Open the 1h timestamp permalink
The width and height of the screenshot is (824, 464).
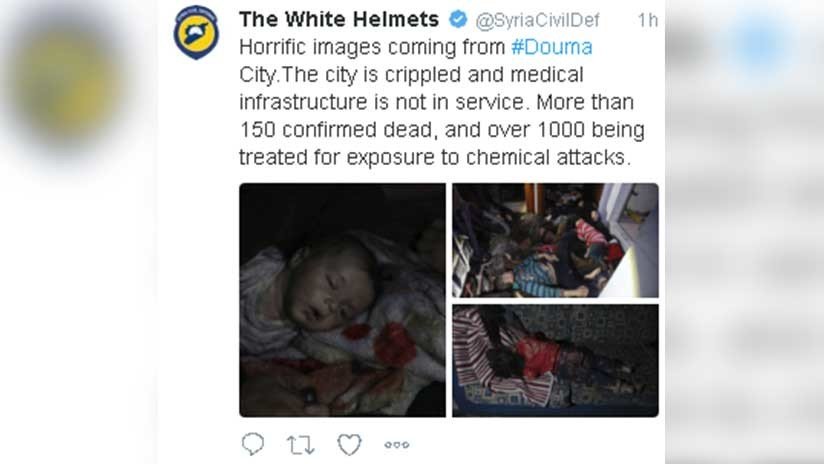click(x=647, y=20)
